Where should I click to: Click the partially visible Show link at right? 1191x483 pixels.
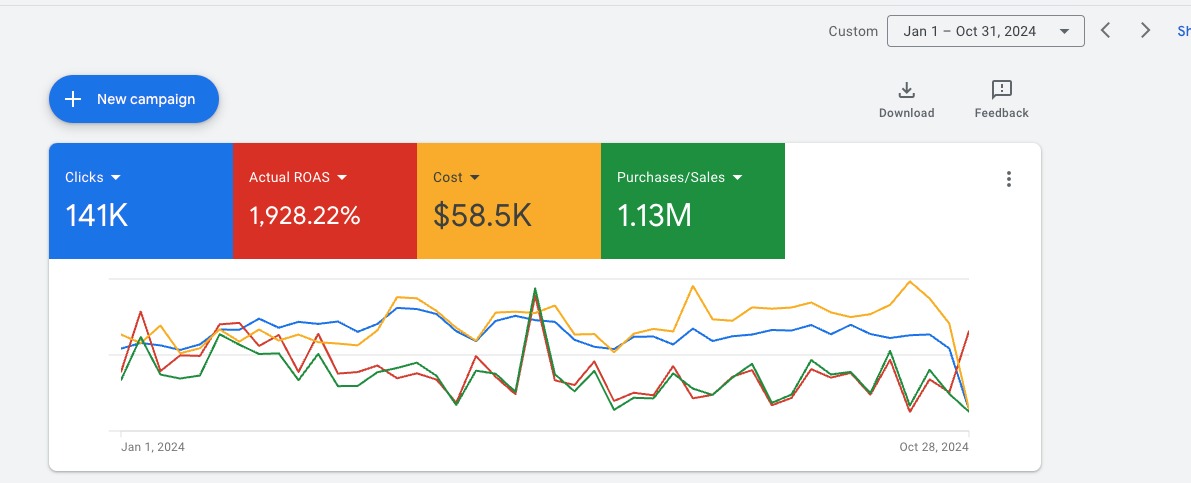pyautogui.click(x=1184, y=31)
